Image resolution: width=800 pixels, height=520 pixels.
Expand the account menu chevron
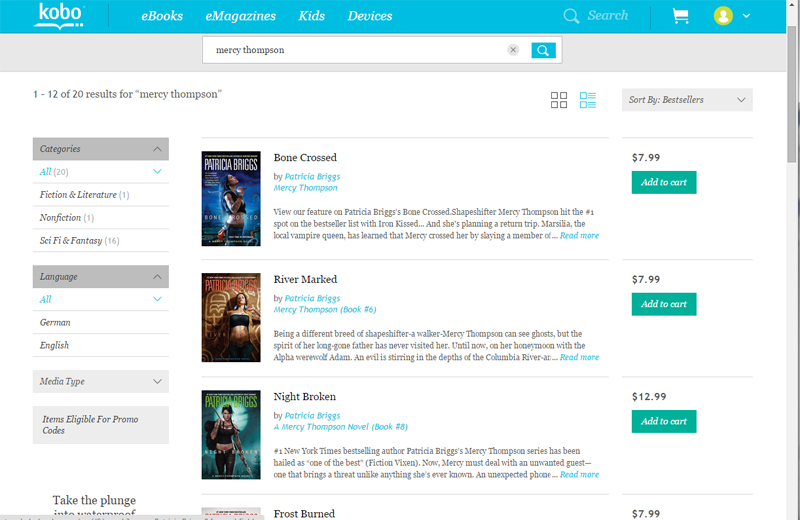pos(746,16)
